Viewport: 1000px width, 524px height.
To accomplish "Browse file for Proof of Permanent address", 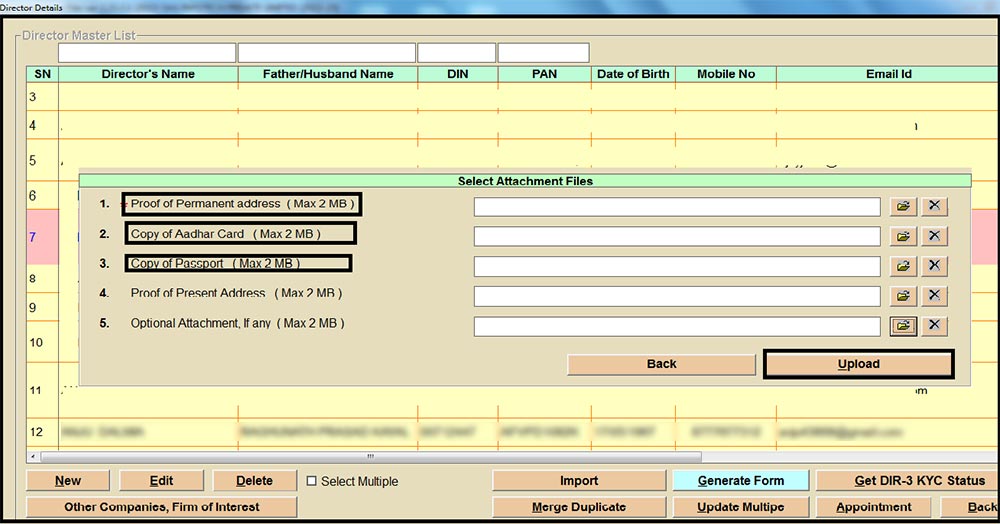I will coord(903,206).
